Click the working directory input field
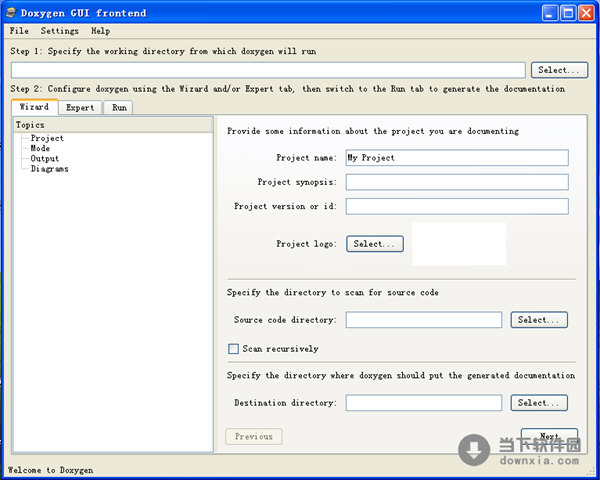The width and height of the screenshot is (600, 480). pyautogui.click(x=268, y=70)
